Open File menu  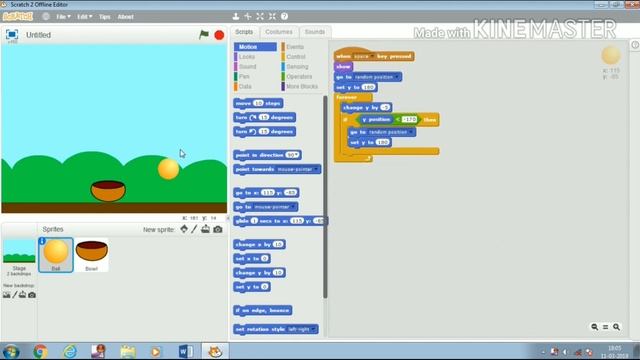(63, 17)
